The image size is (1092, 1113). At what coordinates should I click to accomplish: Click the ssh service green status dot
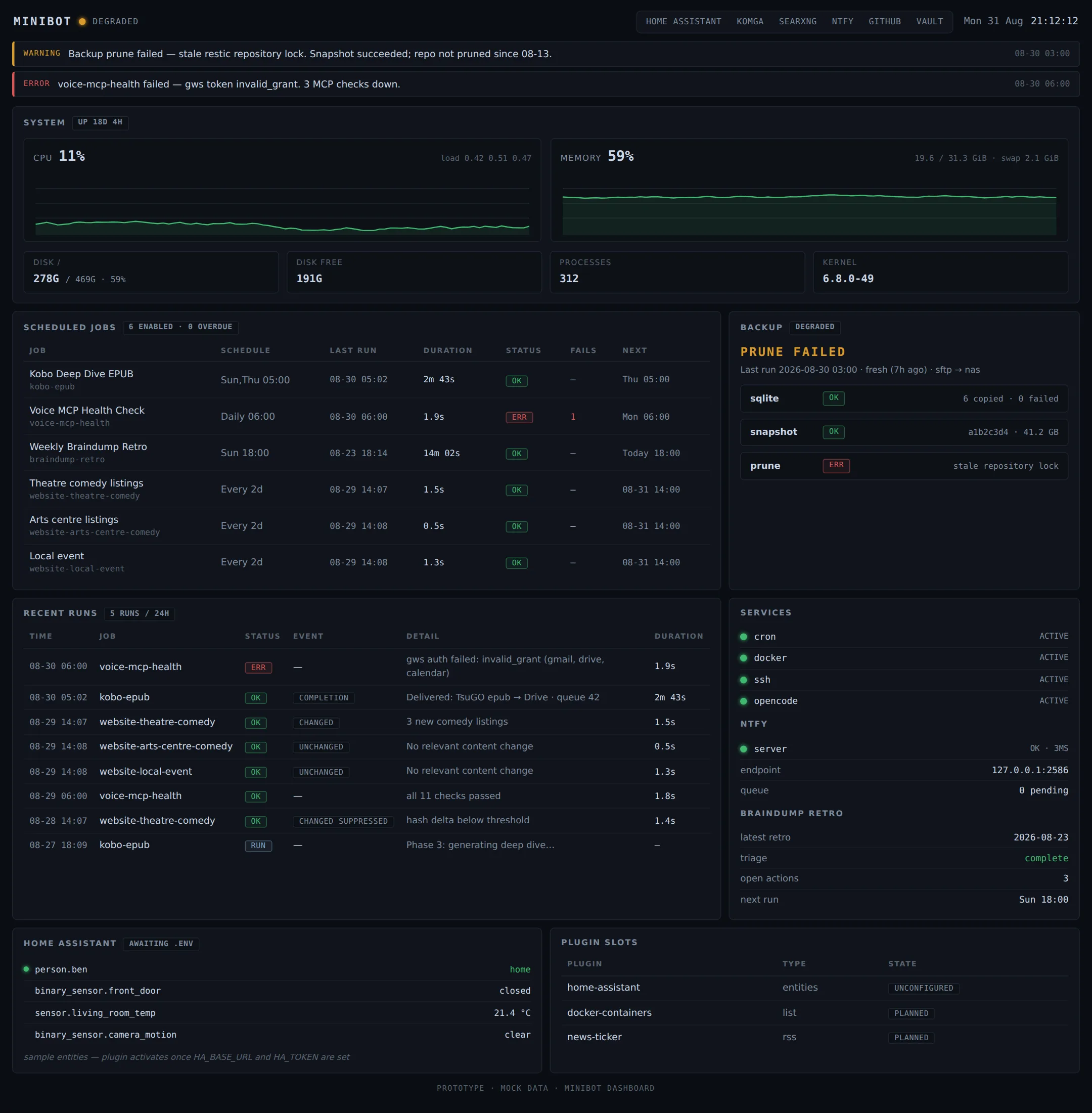tap(743, 679)
